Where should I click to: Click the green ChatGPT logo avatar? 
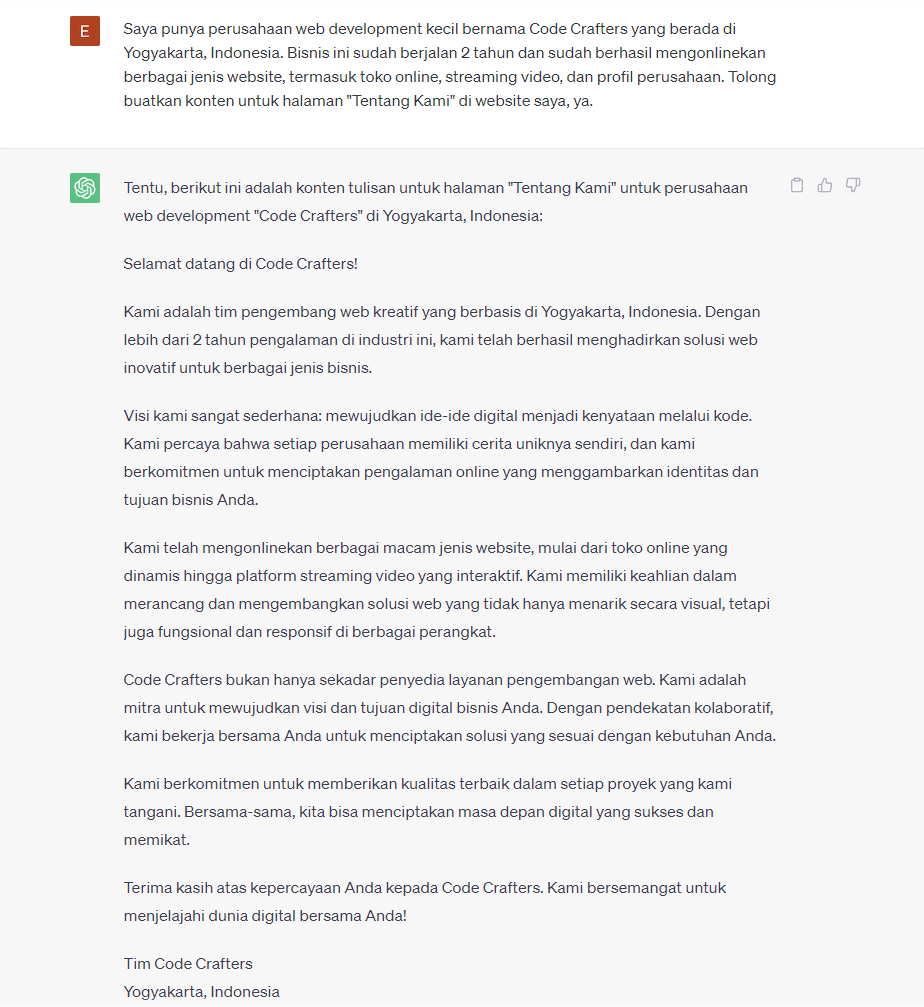pyautogui.click(x=85, y=187)
